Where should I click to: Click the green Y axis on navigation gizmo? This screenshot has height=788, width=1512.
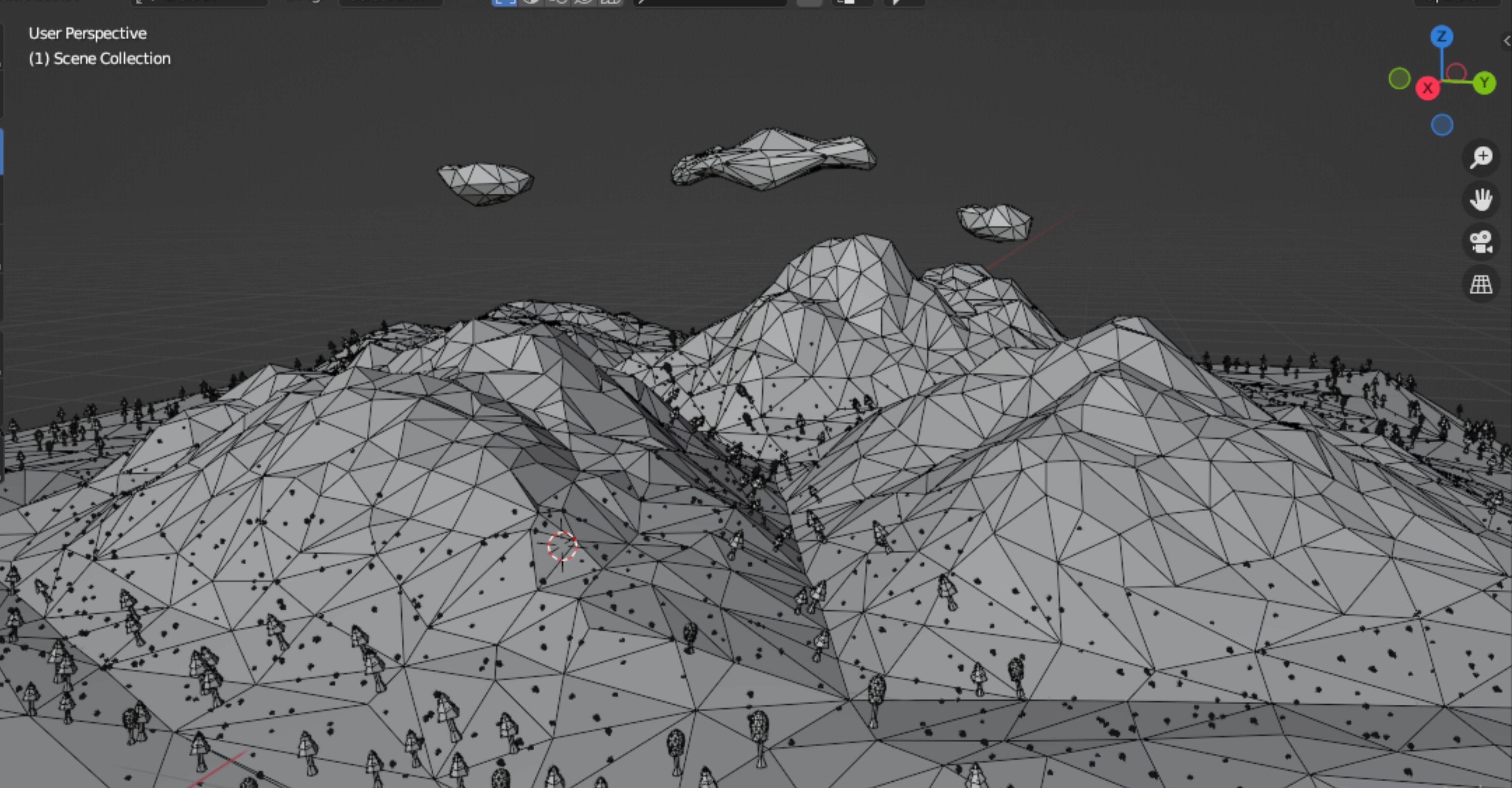(1484, 83)
